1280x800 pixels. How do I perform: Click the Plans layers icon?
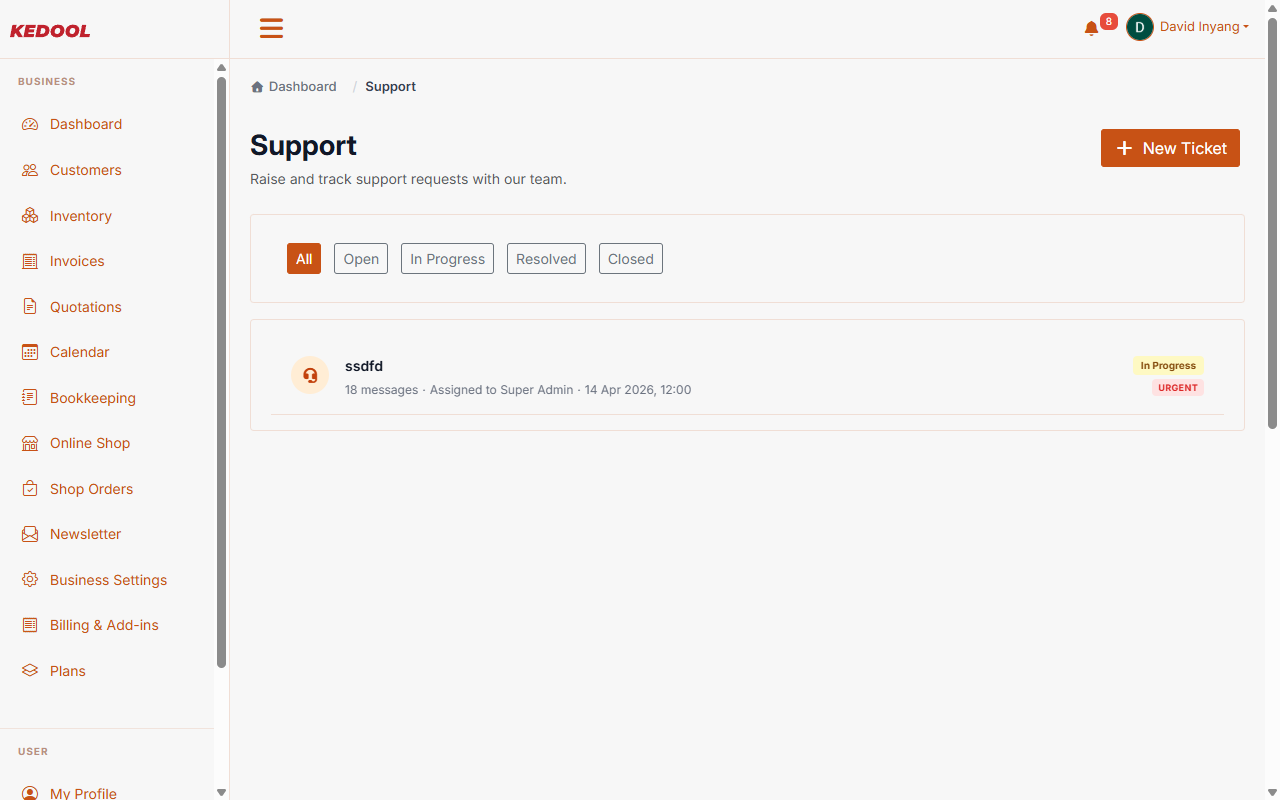(30, 671)
